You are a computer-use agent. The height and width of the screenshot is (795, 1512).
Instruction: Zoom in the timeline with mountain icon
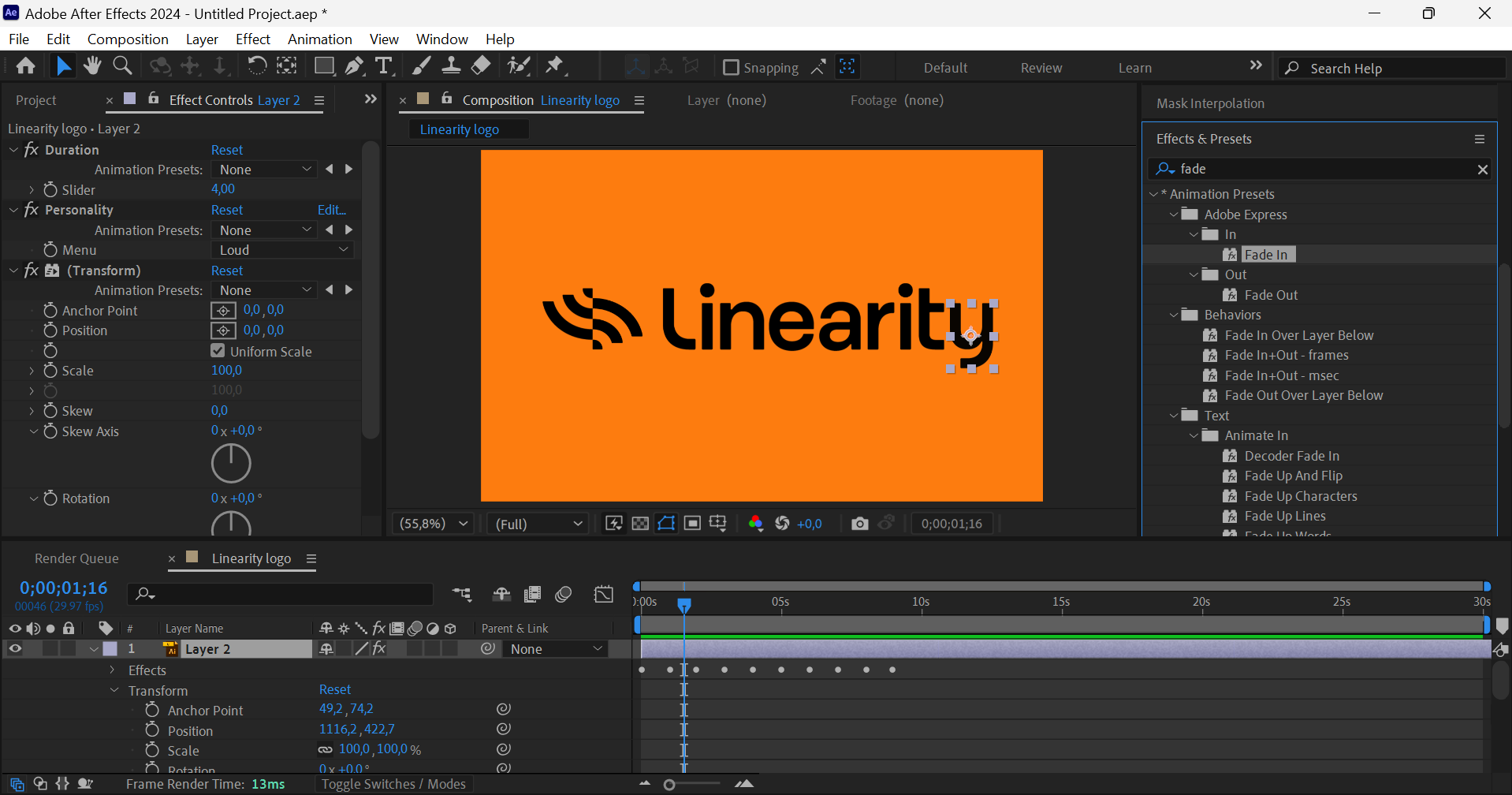coord(744,784)
